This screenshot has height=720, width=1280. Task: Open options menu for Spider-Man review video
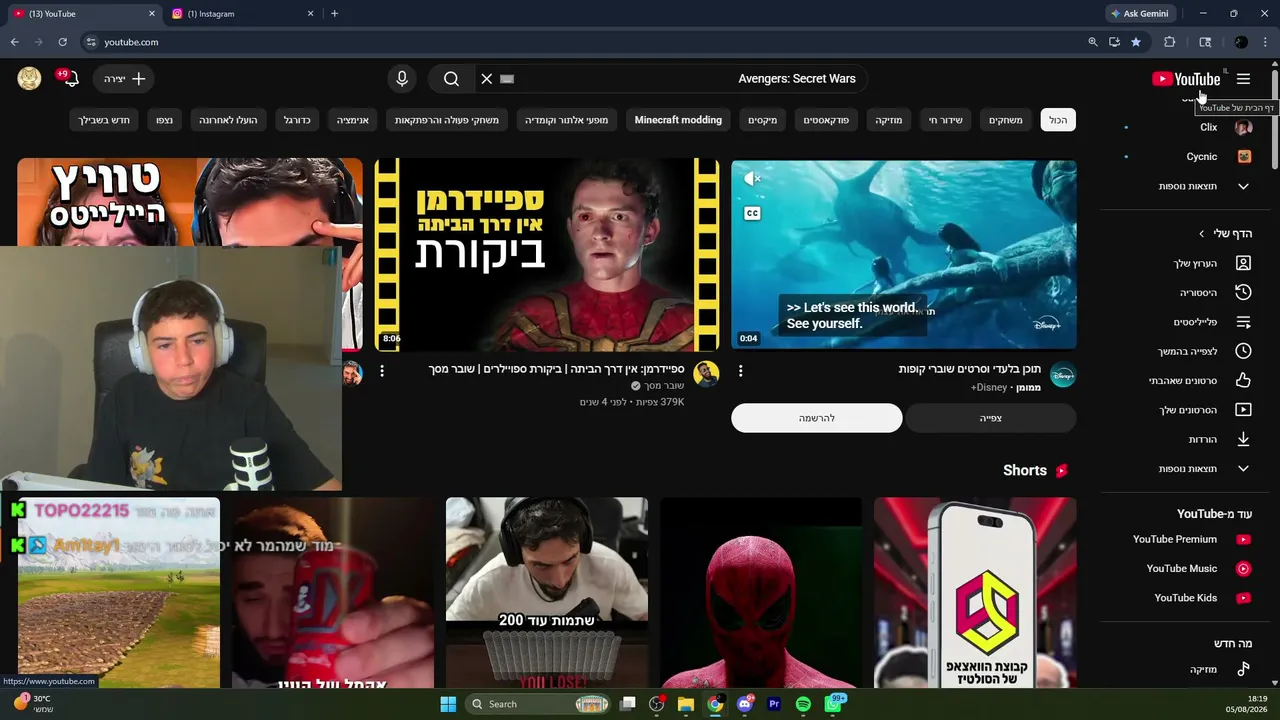(381, 371)
